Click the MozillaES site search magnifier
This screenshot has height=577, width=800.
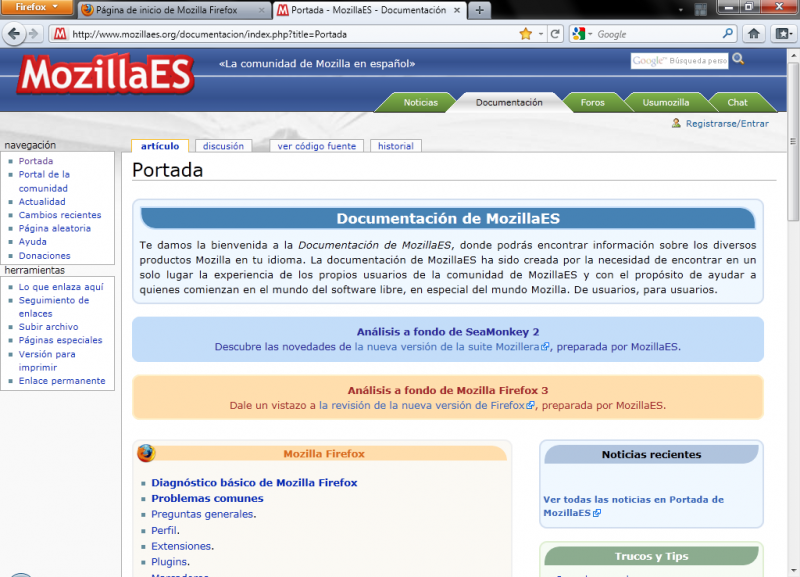click(738, 59)
